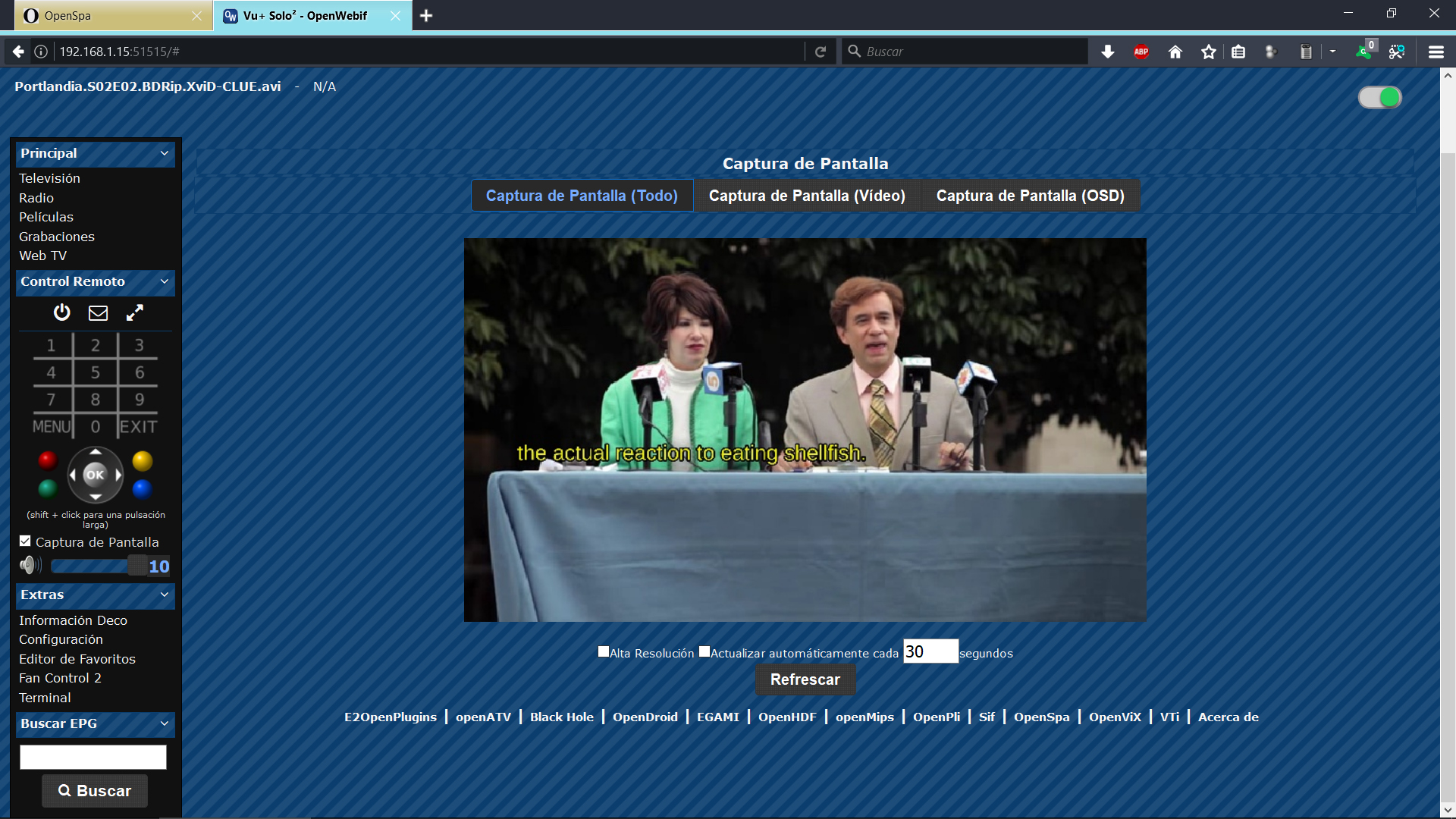Open the E2OpenPlugins footer link
Viewport: 1456px width, 819px height.
coord(391,717)
